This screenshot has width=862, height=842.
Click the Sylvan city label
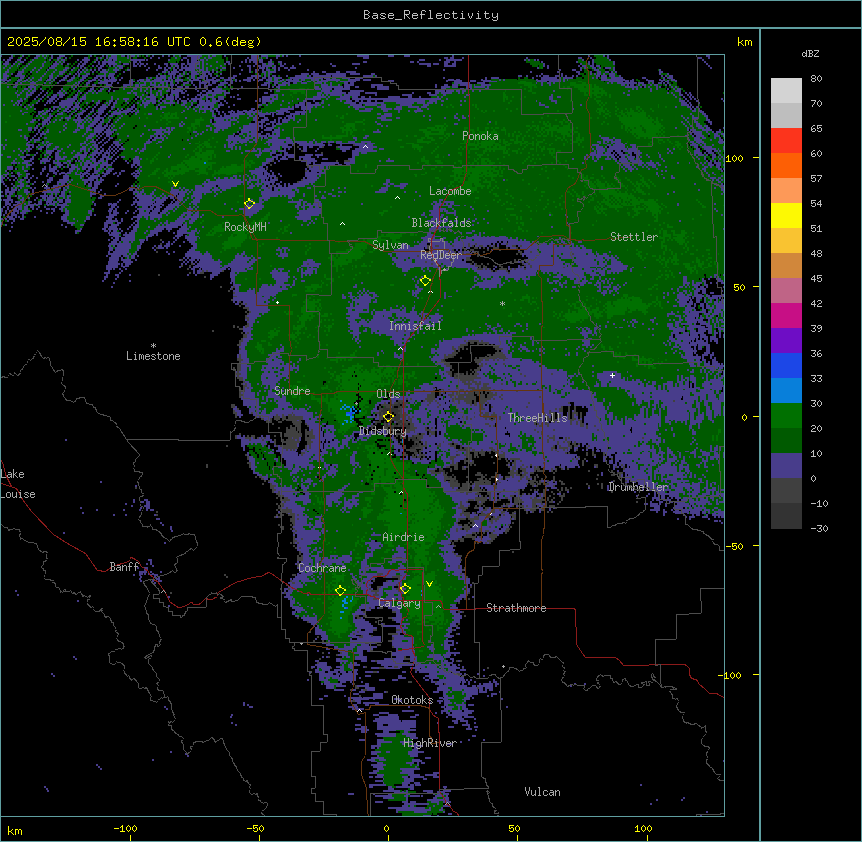click(390, 245)
